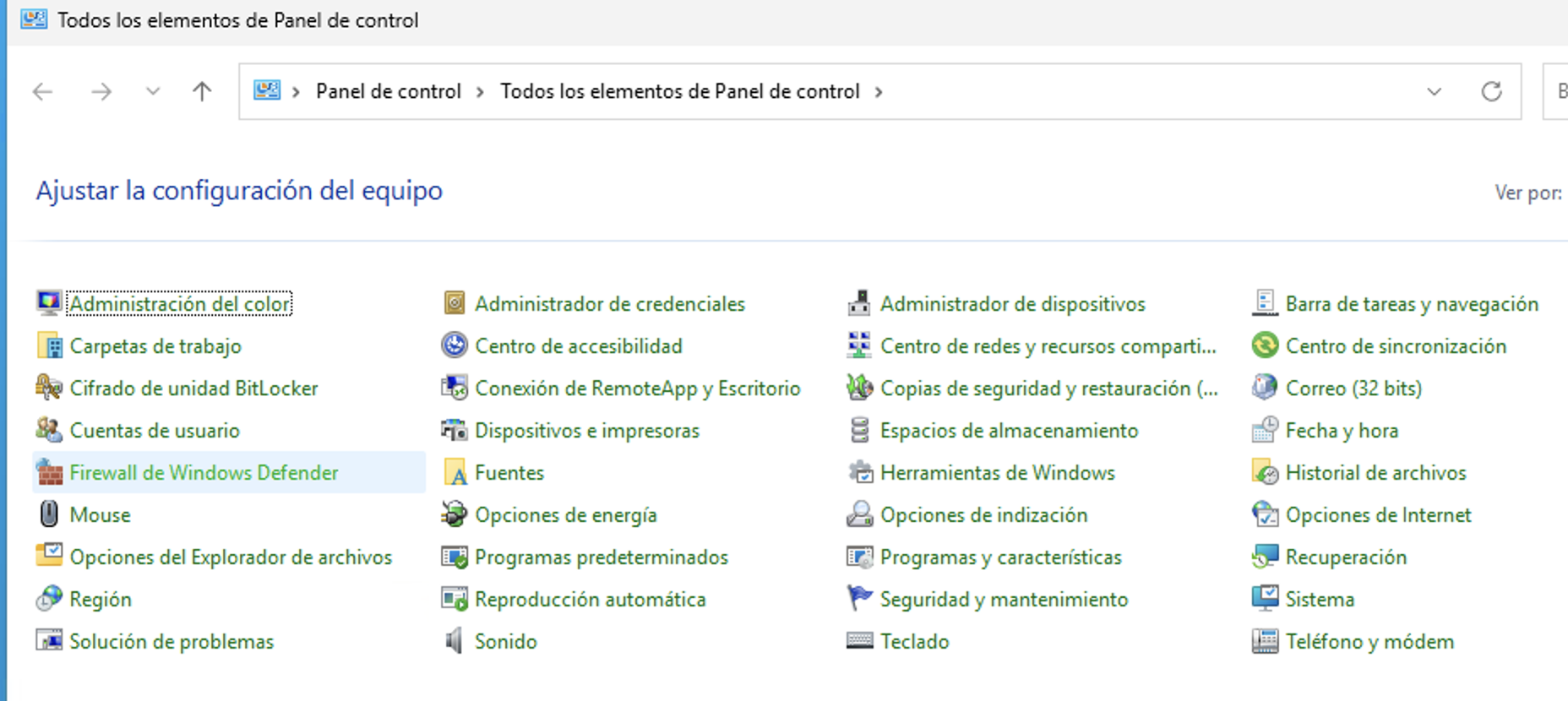Open the Solución de problemas link
This screenshot has width=1568, height=701.
pyautogui.click(x=171, y=642)
